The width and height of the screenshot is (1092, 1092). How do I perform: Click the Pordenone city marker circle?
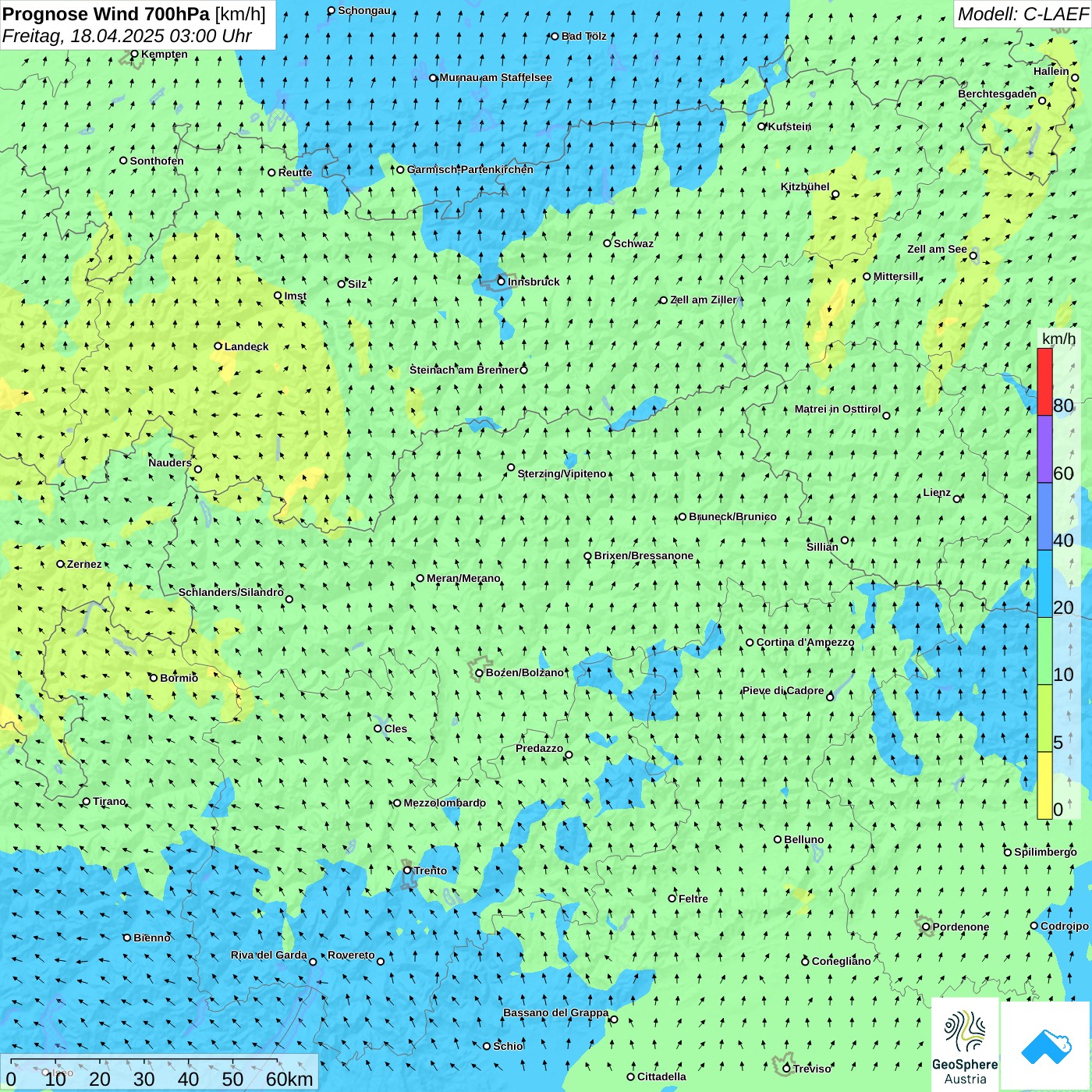tap(926, 927)
